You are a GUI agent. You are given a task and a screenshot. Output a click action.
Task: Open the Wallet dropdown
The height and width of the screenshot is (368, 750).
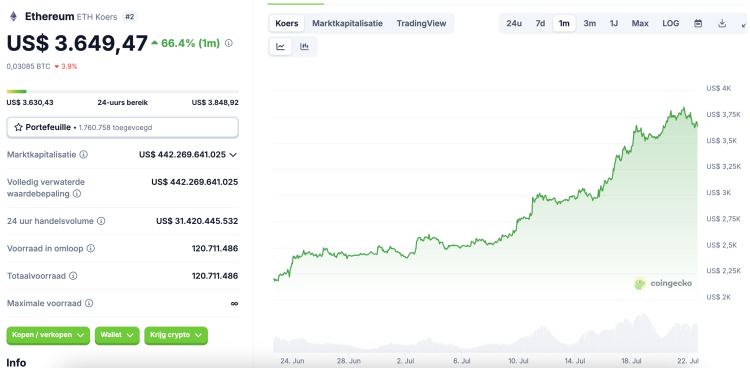click(x=117, y=335)
